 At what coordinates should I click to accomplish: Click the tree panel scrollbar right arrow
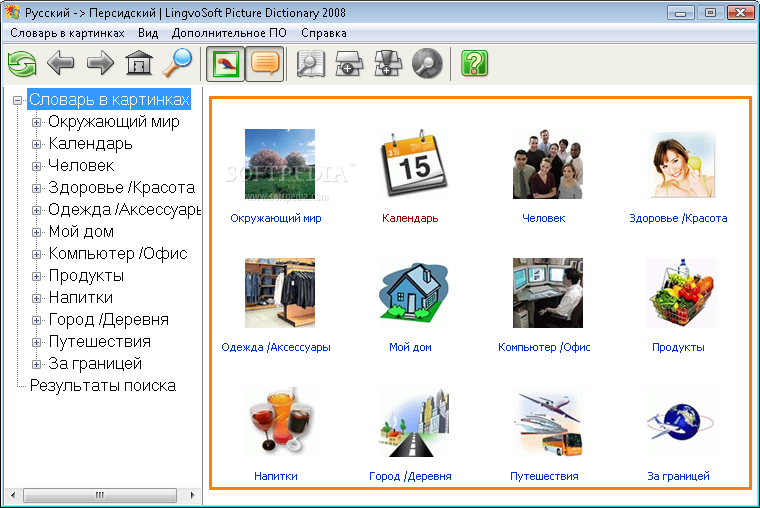[192, 495]
